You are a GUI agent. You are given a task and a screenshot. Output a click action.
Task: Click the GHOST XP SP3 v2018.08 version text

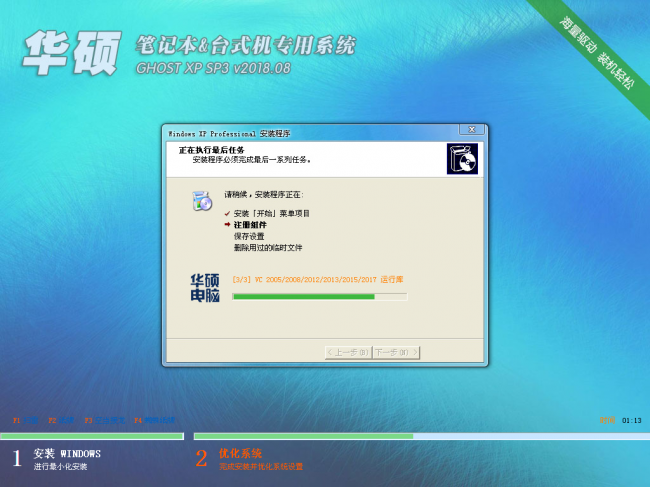coord(213,68)
